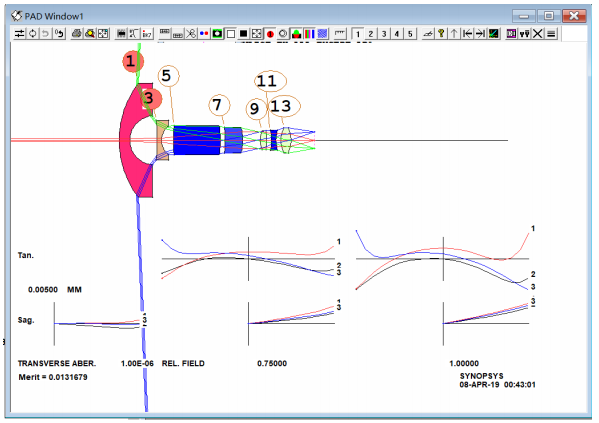599x423 pixels.
Task: Toggle the white square background button
Action: pyautogui.click(x=230, y=34)
